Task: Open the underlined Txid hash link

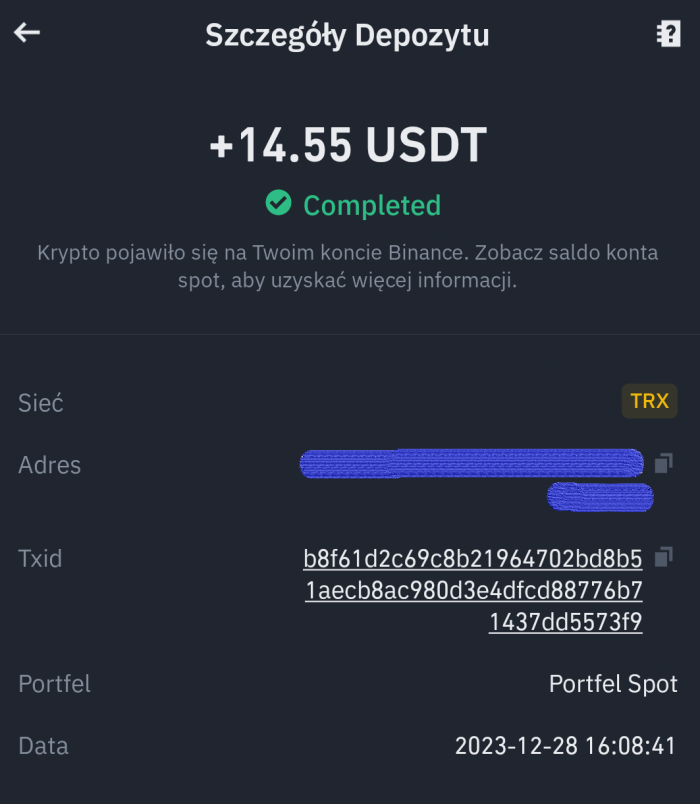Action: pos(473,590)
